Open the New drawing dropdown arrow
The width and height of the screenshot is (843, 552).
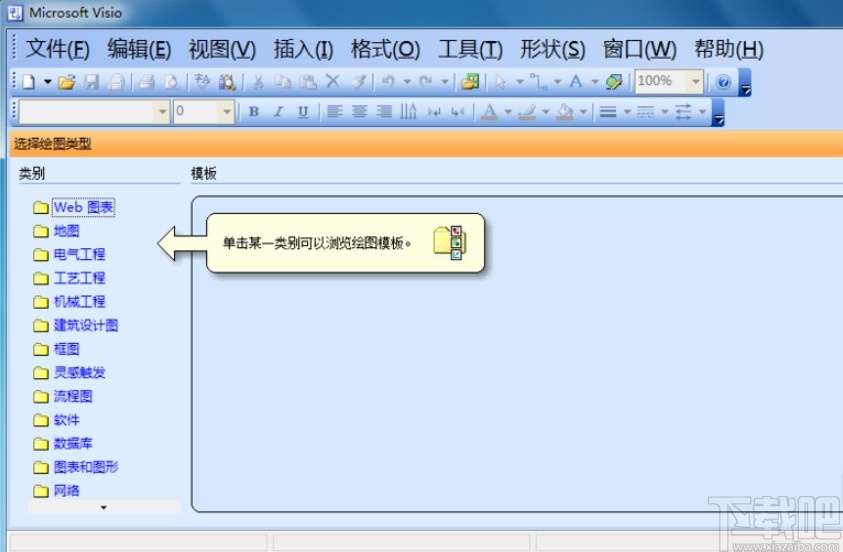pyautogui.click(x=47, y=82)
